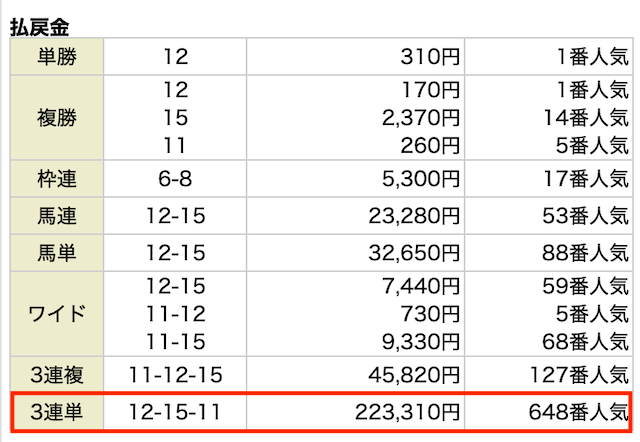
Task: Select the 12-15-11 trifecta combination
Action: [175, 412]
